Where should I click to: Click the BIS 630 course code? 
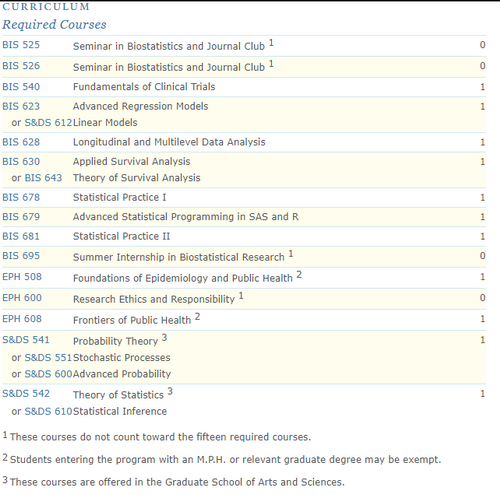tap(21, 162)
